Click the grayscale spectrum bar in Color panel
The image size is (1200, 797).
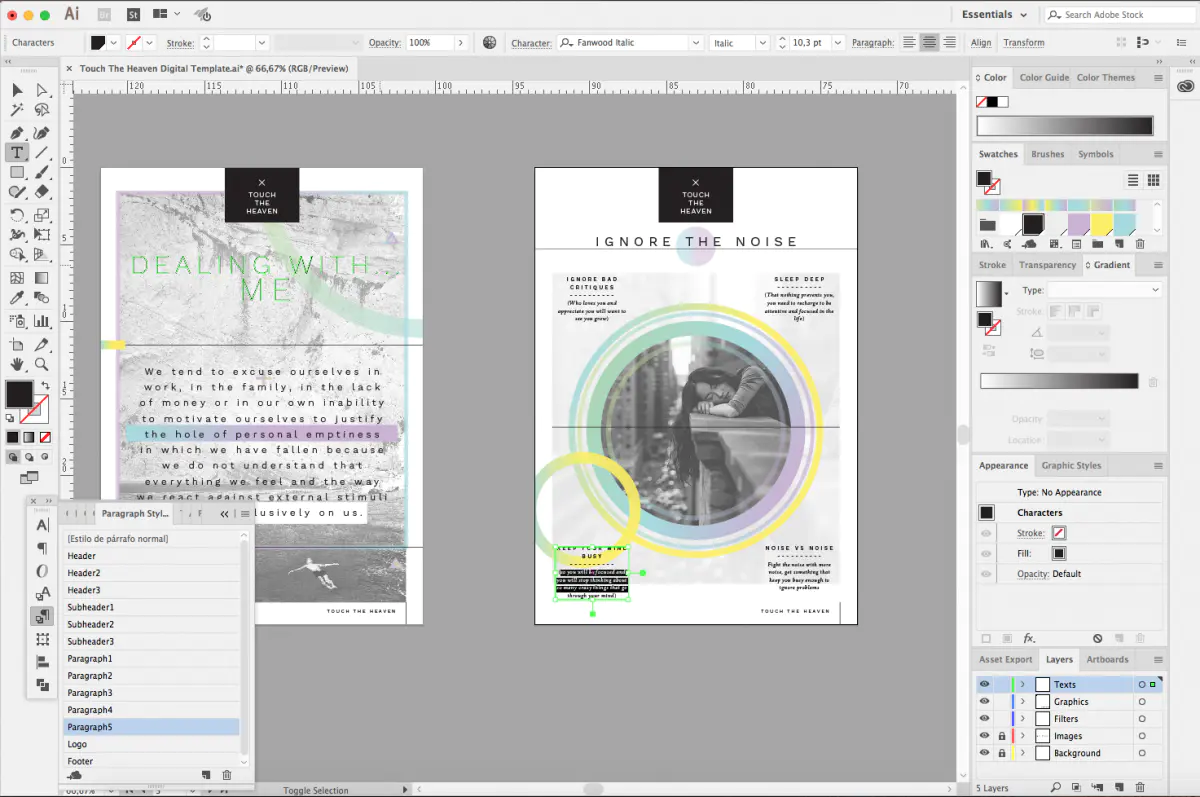coord(1065,126)
